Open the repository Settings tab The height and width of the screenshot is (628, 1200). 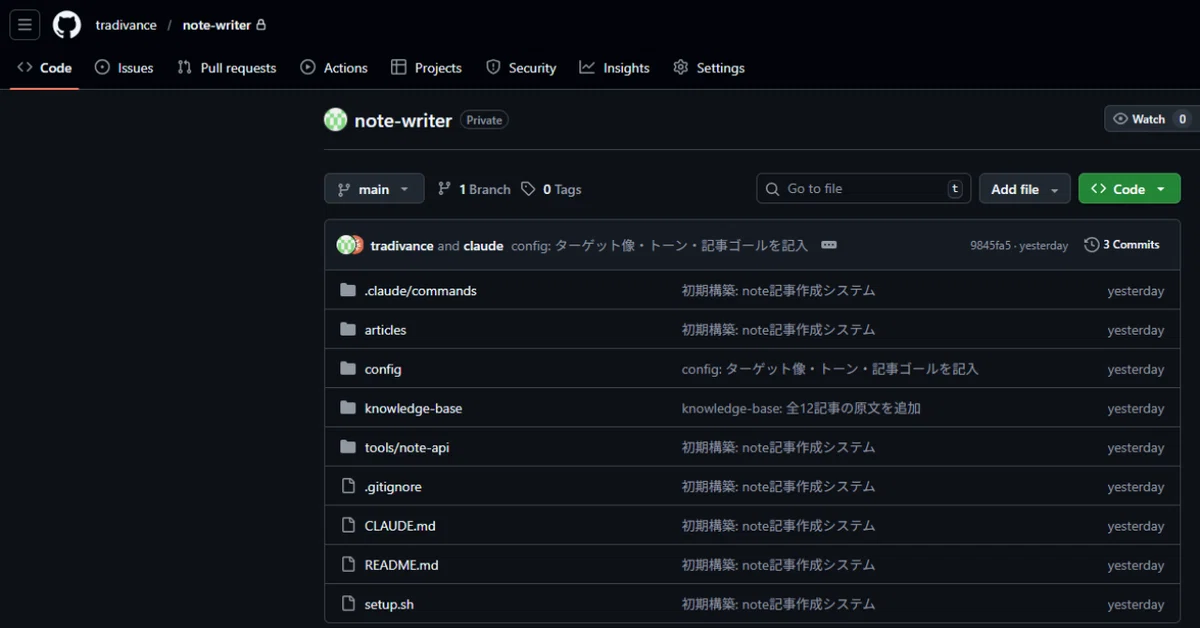pyautogui.click(x=709, y=68)
